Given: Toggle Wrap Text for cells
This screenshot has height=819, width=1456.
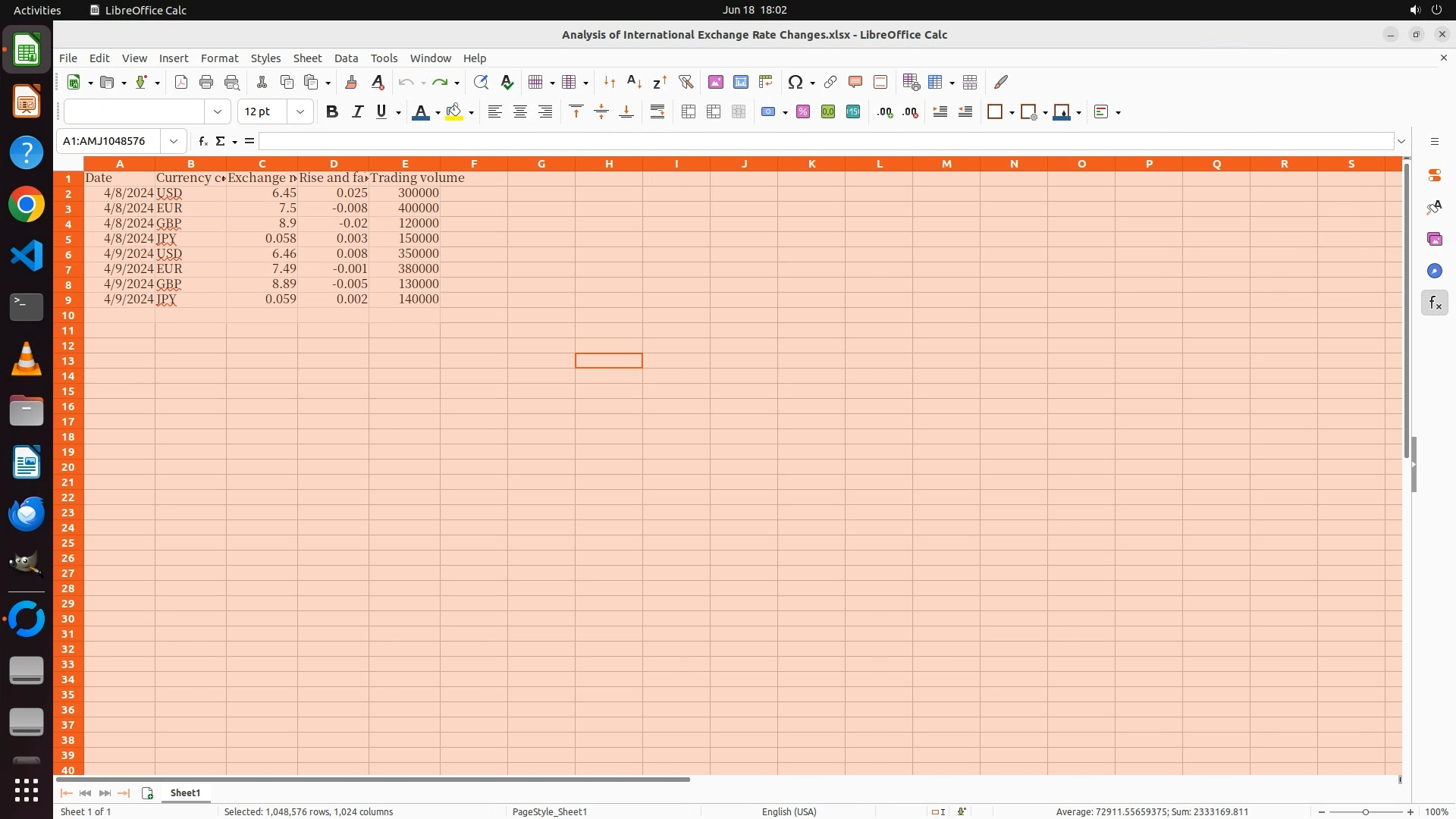Looking at the screenshot, I should 657,112.
